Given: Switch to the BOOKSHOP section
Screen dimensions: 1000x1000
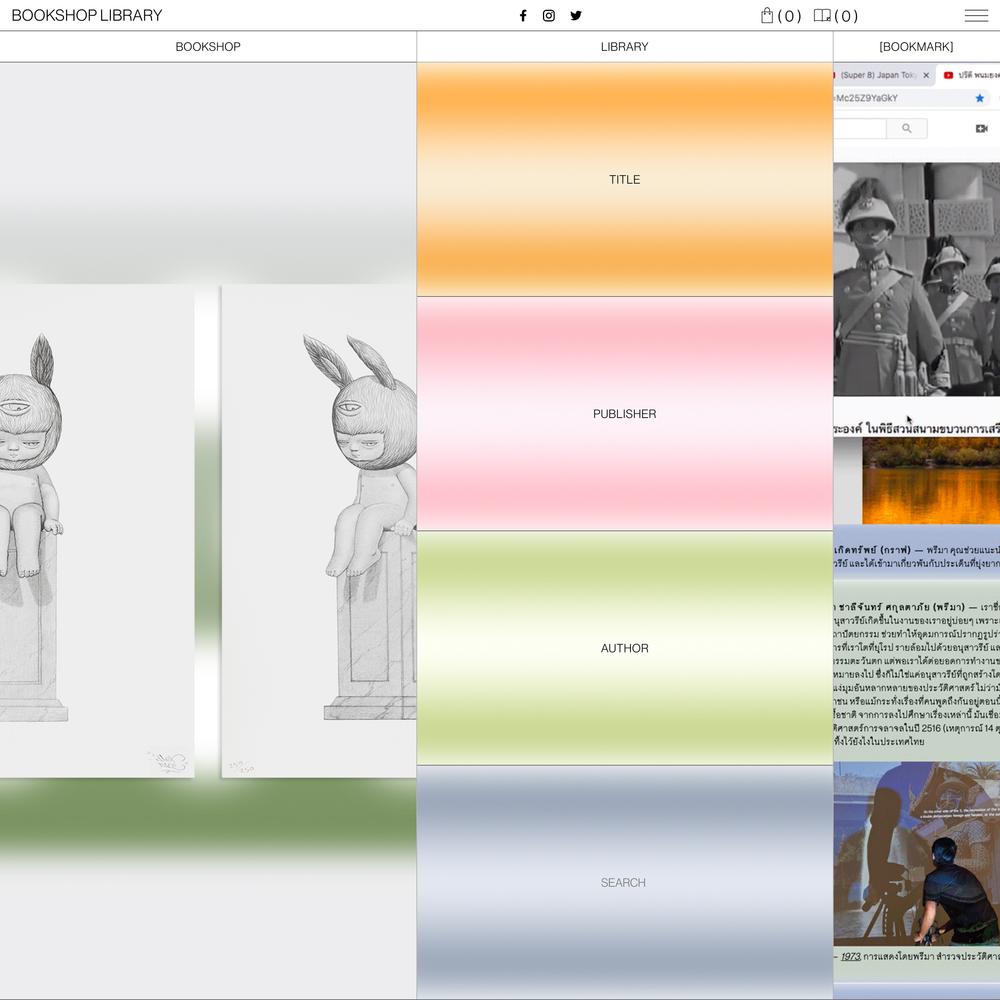Looking at the screenshot, I should pyautogui.click(x=208, y=47).
